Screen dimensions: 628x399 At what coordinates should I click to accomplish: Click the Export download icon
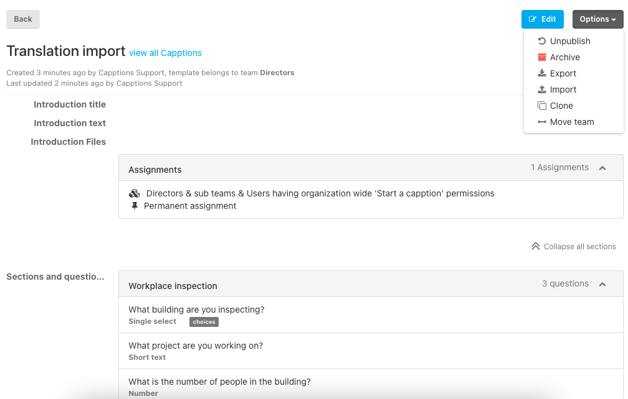tap(541, 73)
